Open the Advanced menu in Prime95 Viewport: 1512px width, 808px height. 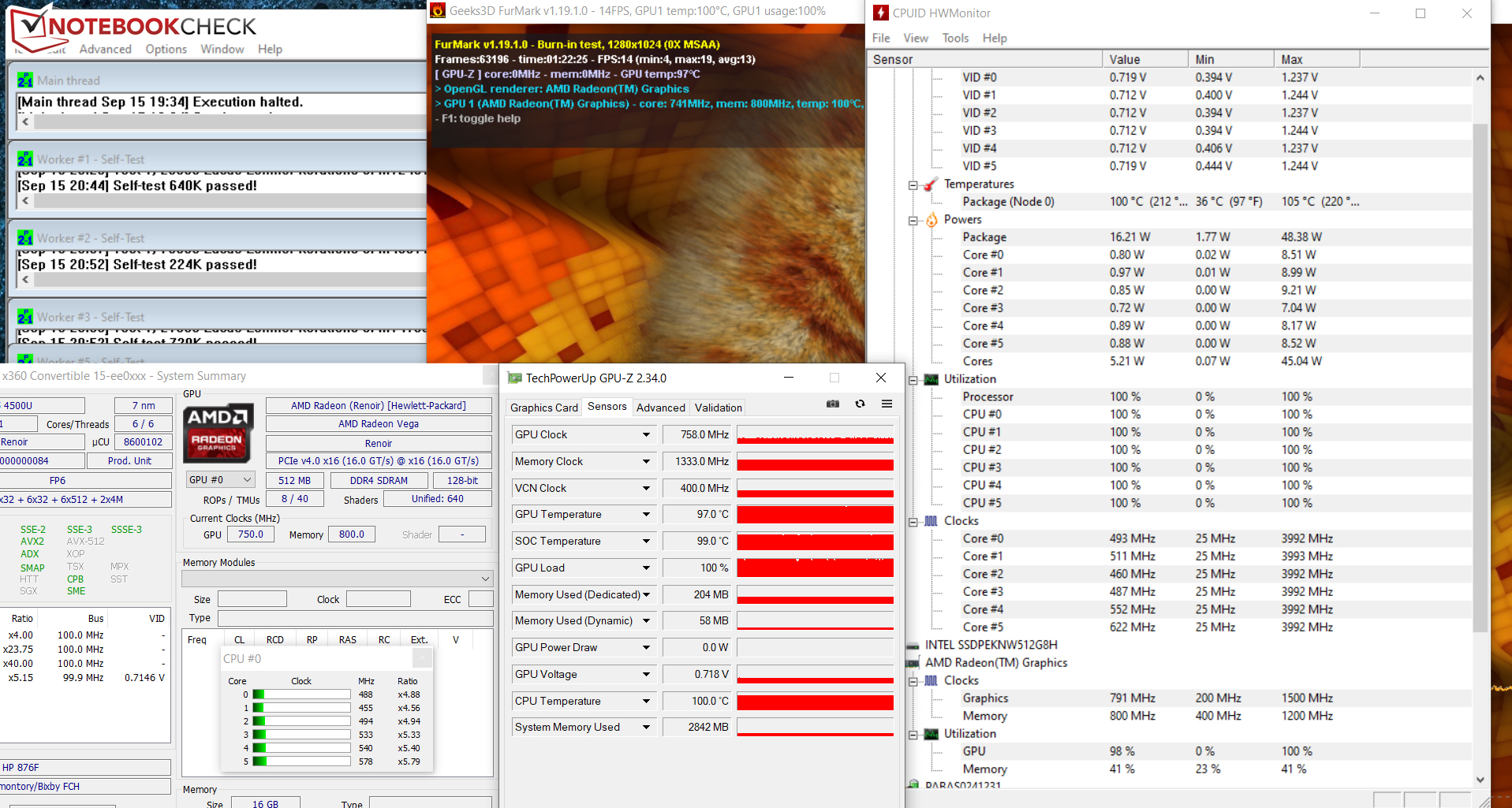106,49
